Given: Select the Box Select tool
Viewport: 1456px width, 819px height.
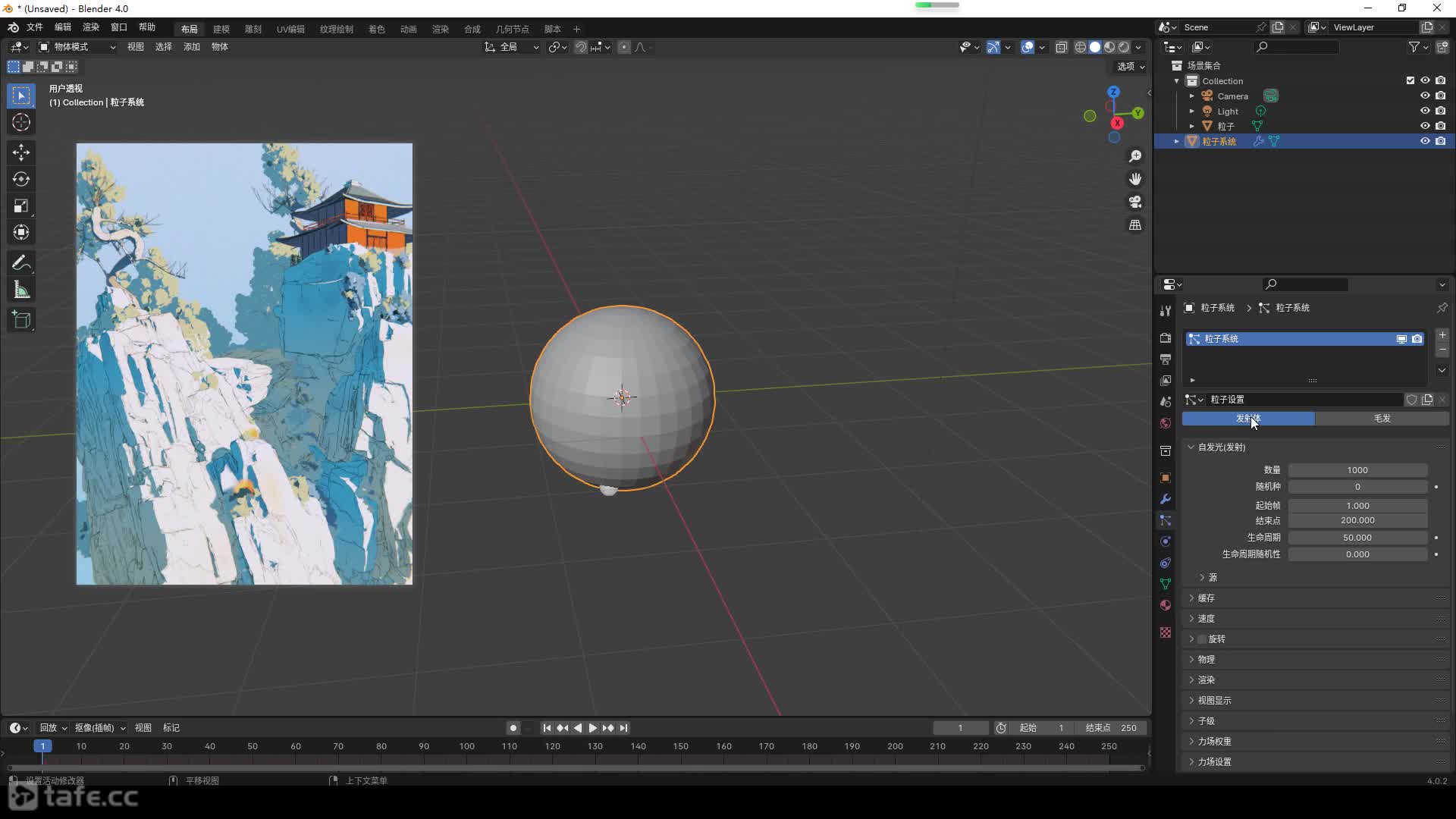Looking at the screenshot, I should point(21,96).
